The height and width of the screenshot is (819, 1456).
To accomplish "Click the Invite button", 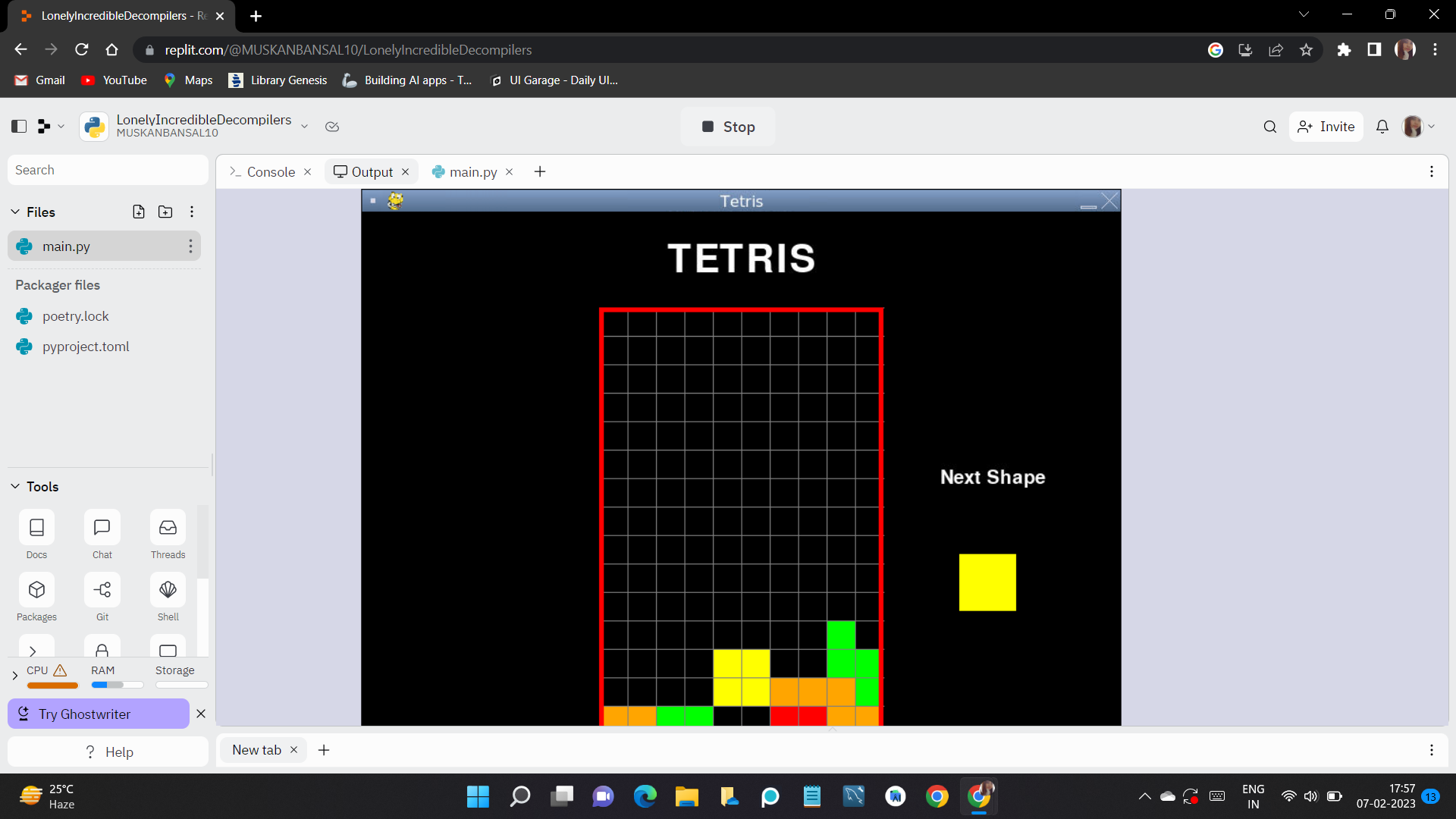I will coord(1326,127).
